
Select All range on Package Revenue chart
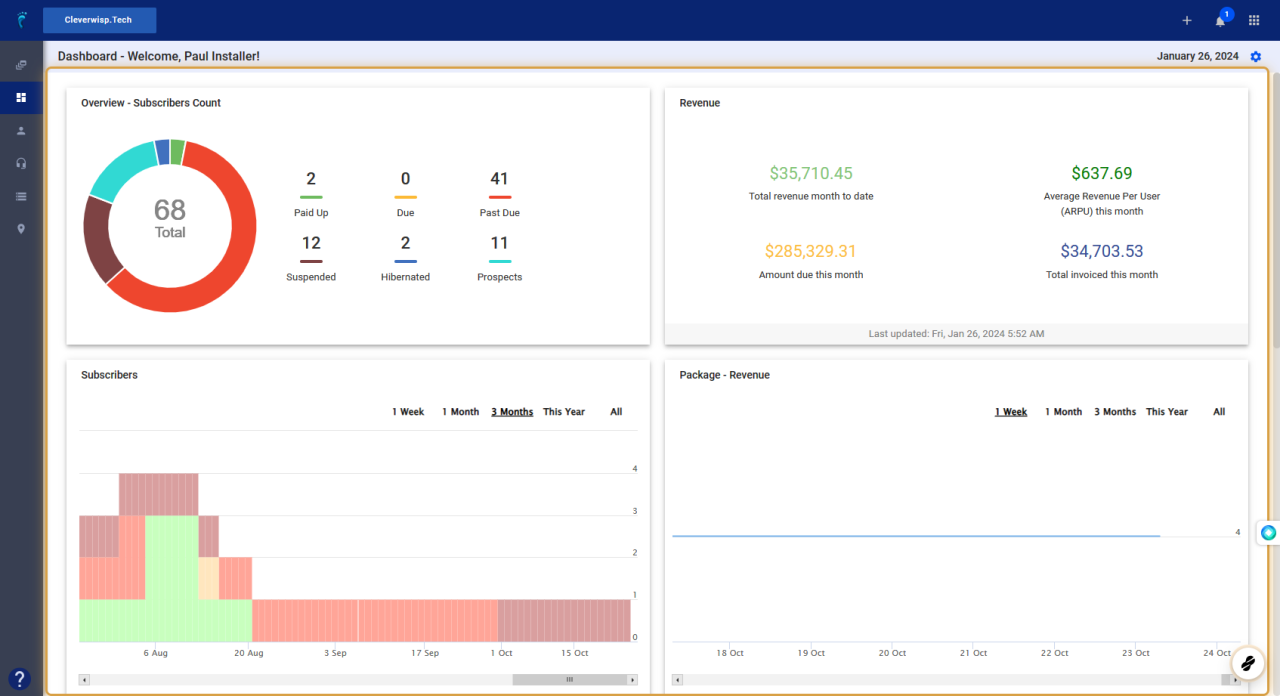point(1218,411)
